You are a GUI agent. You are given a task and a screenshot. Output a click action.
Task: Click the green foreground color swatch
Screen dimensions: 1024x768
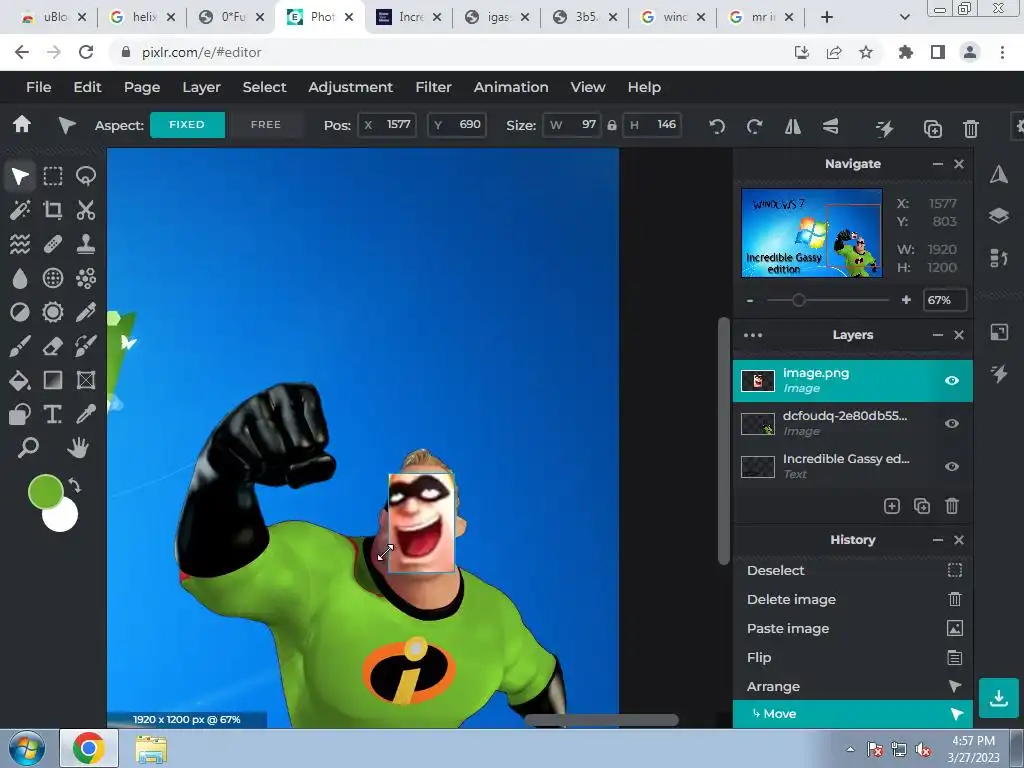point(45,492)
